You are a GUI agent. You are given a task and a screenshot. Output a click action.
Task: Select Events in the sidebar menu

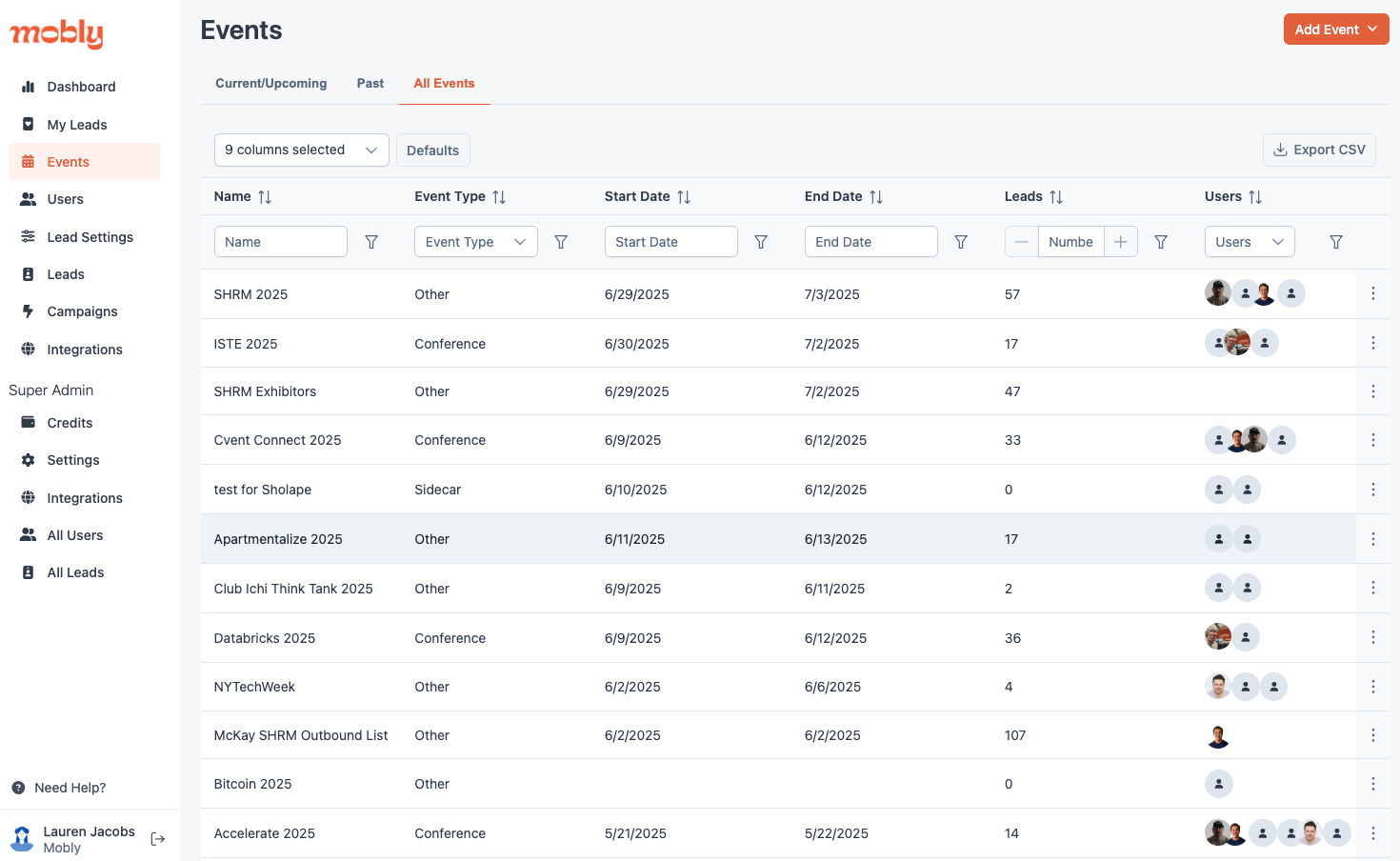tap(85, 162)
